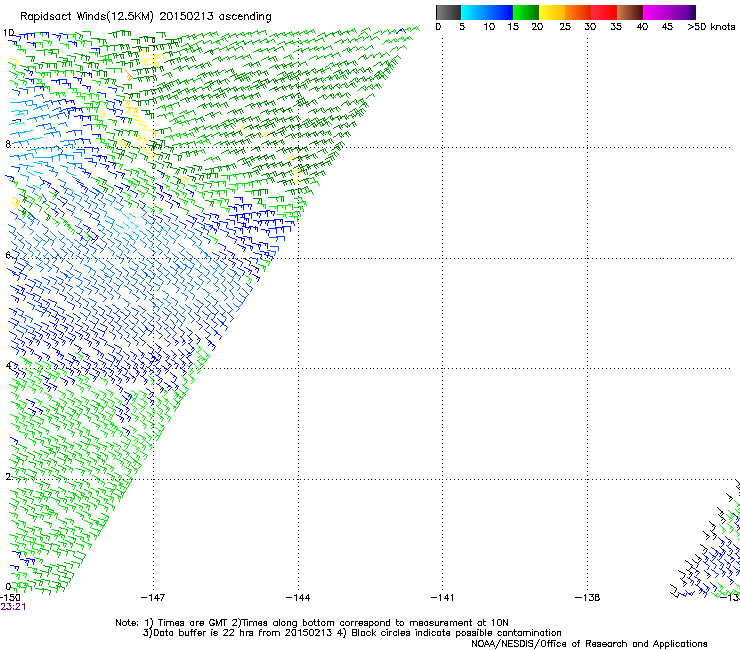The height and width of the screenshot is (650, 740).
Task: Click the latitude axis label '4'
Action: coord(8,365)
